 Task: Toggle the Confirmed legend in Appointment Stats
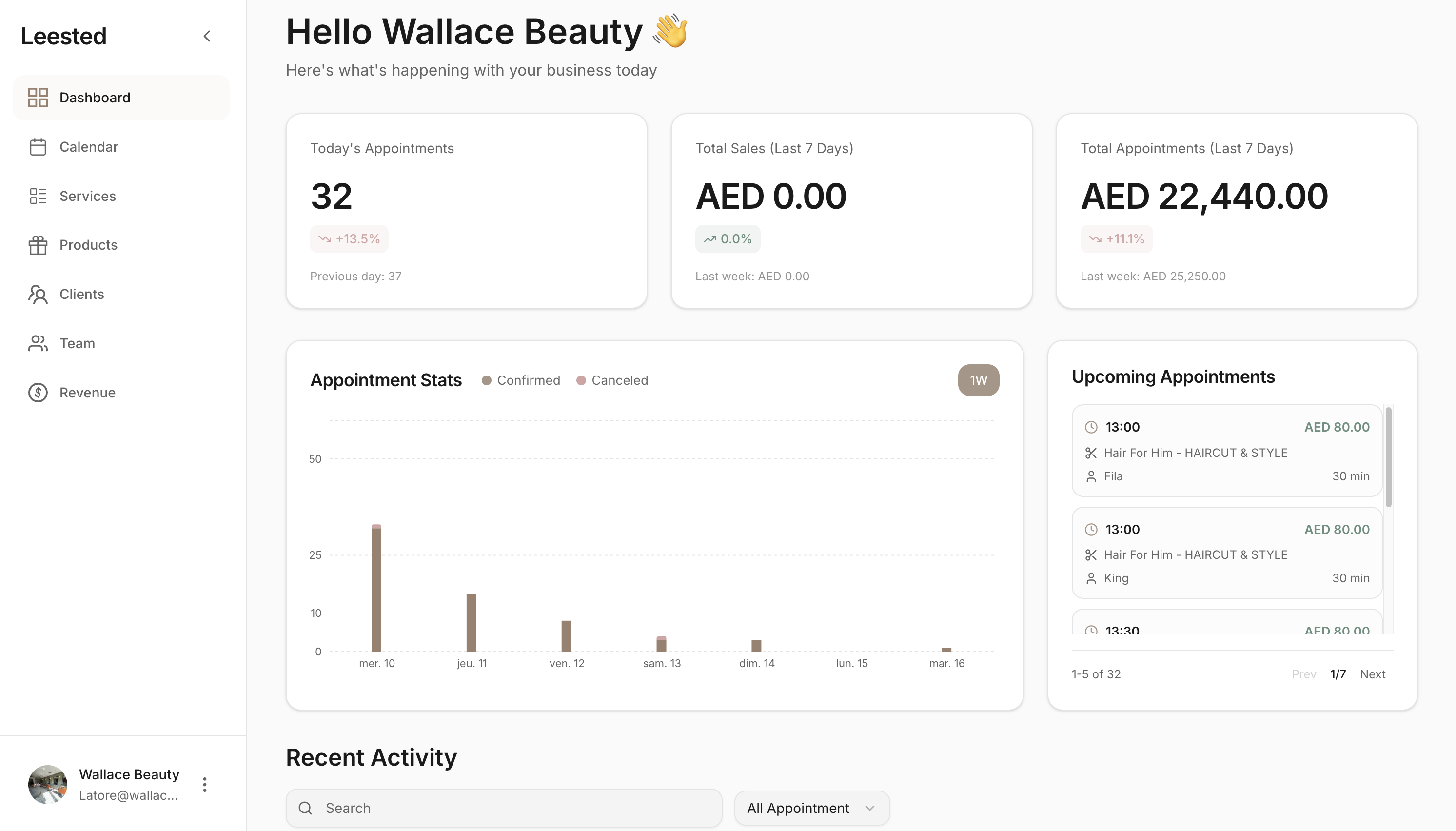520,379
